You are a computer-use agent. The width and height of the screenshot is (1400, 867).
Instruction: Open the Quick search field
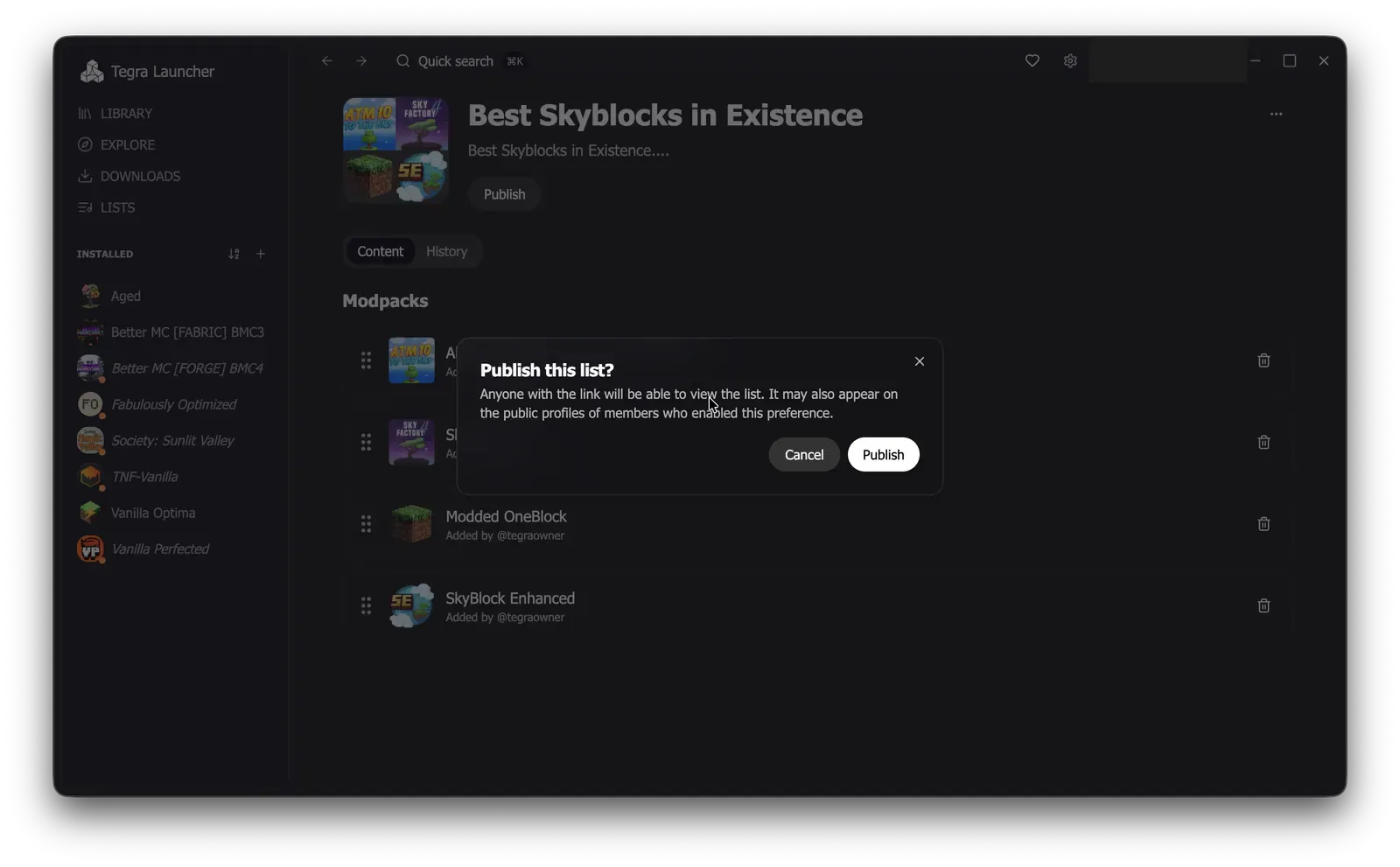click(460, 61)
